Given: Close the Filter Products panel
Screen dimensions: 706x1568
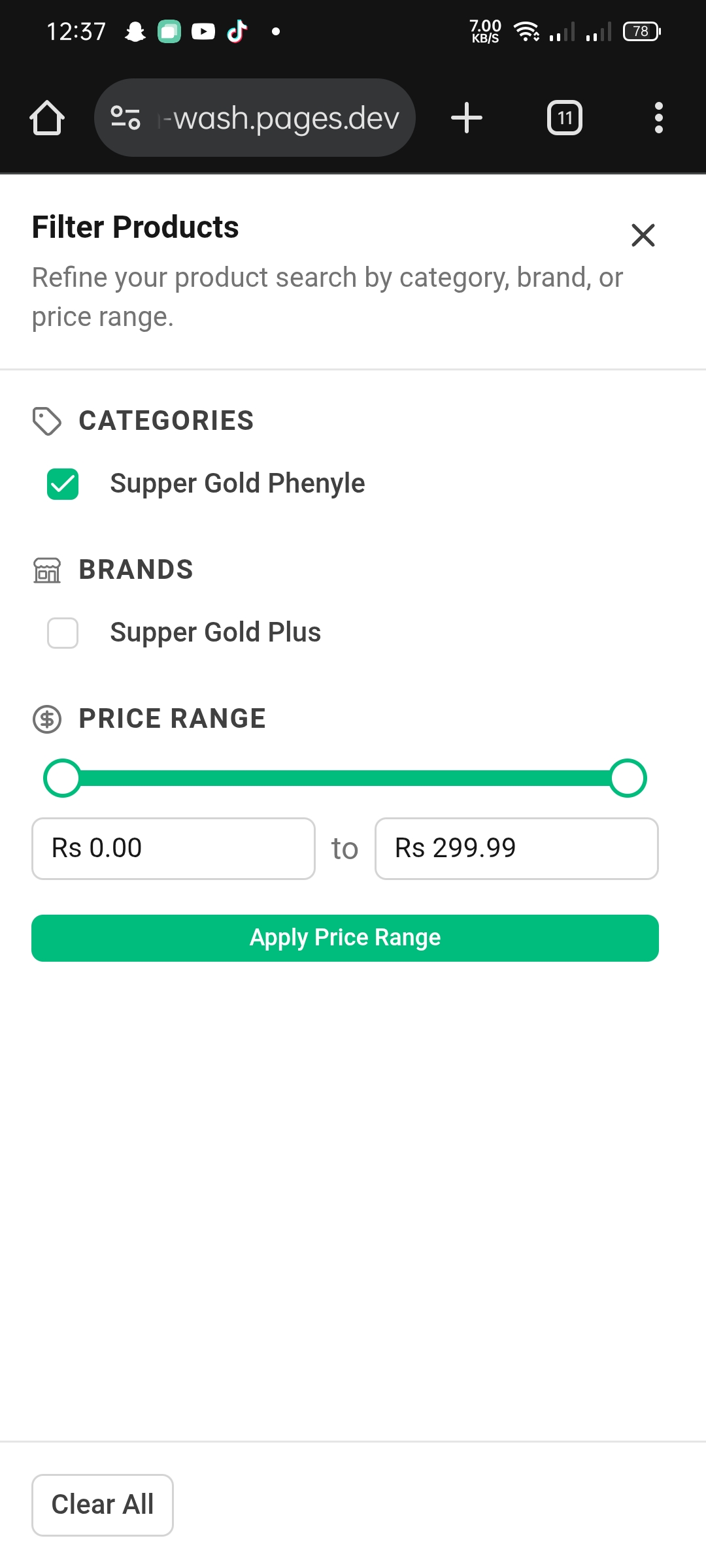Looking at the screenshot, I should coord(643,235).
